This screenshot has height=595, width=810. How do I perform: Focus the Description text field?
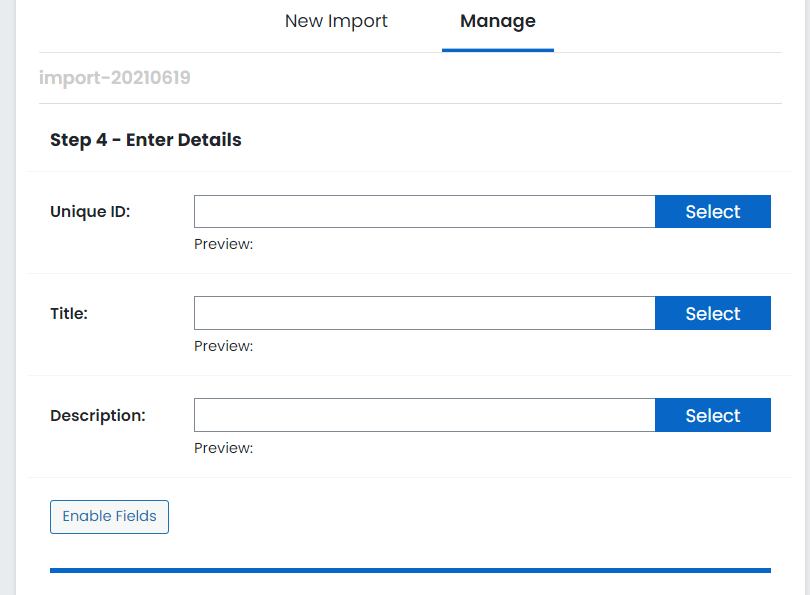pyautogui.click(x=424, y=415)
